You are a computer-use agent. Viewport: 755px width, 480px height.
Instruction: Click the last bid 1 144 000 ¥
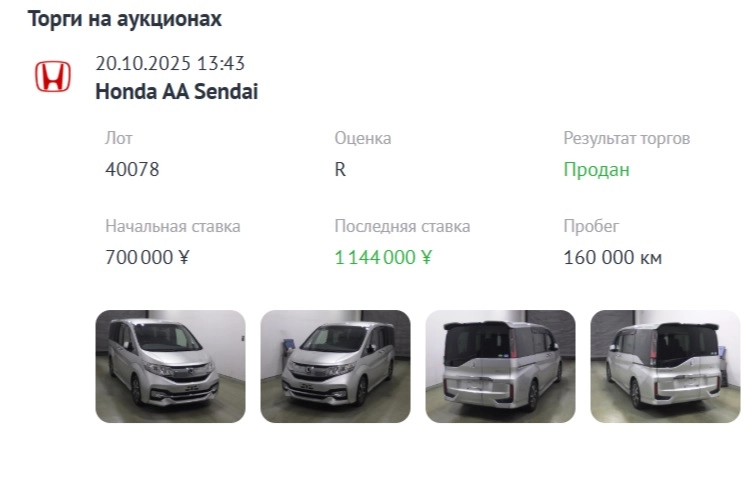[x=383, y=257]
